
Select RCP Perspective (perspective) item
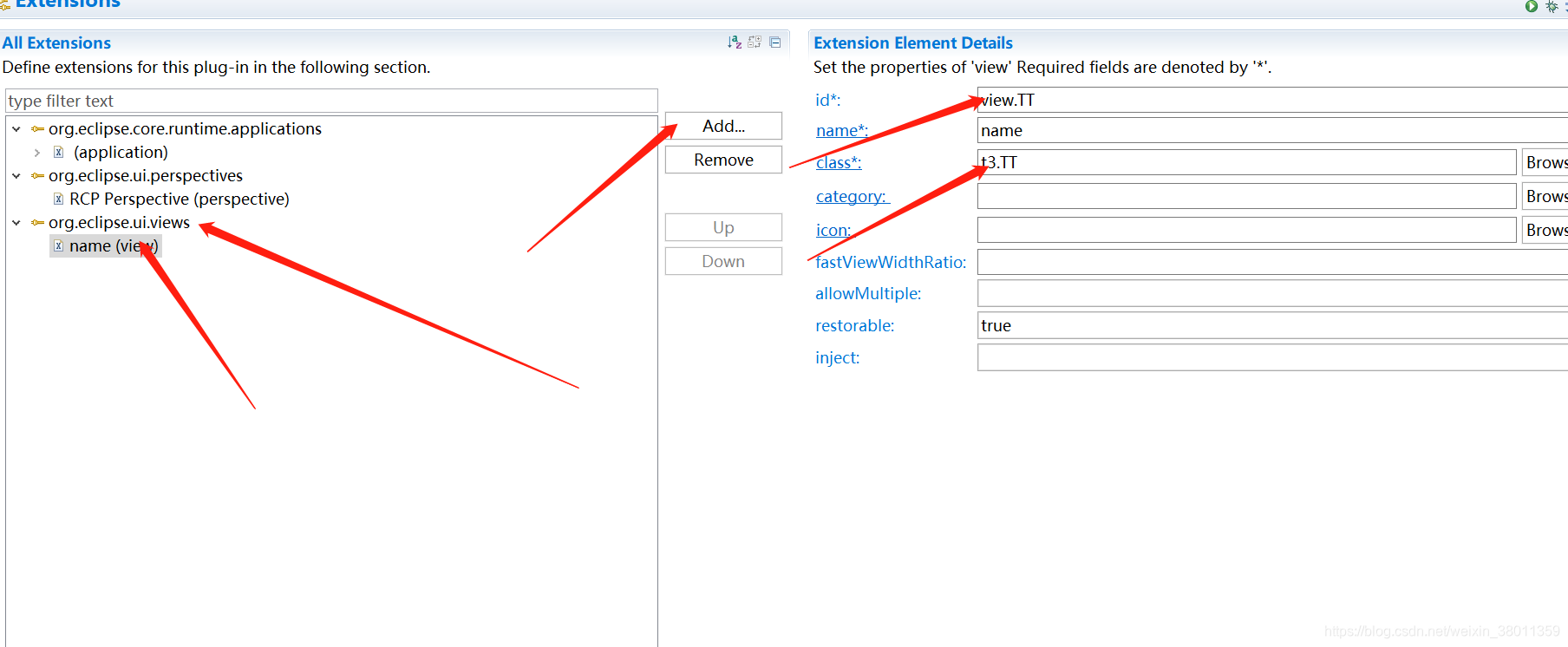click(x=180, y=199)
